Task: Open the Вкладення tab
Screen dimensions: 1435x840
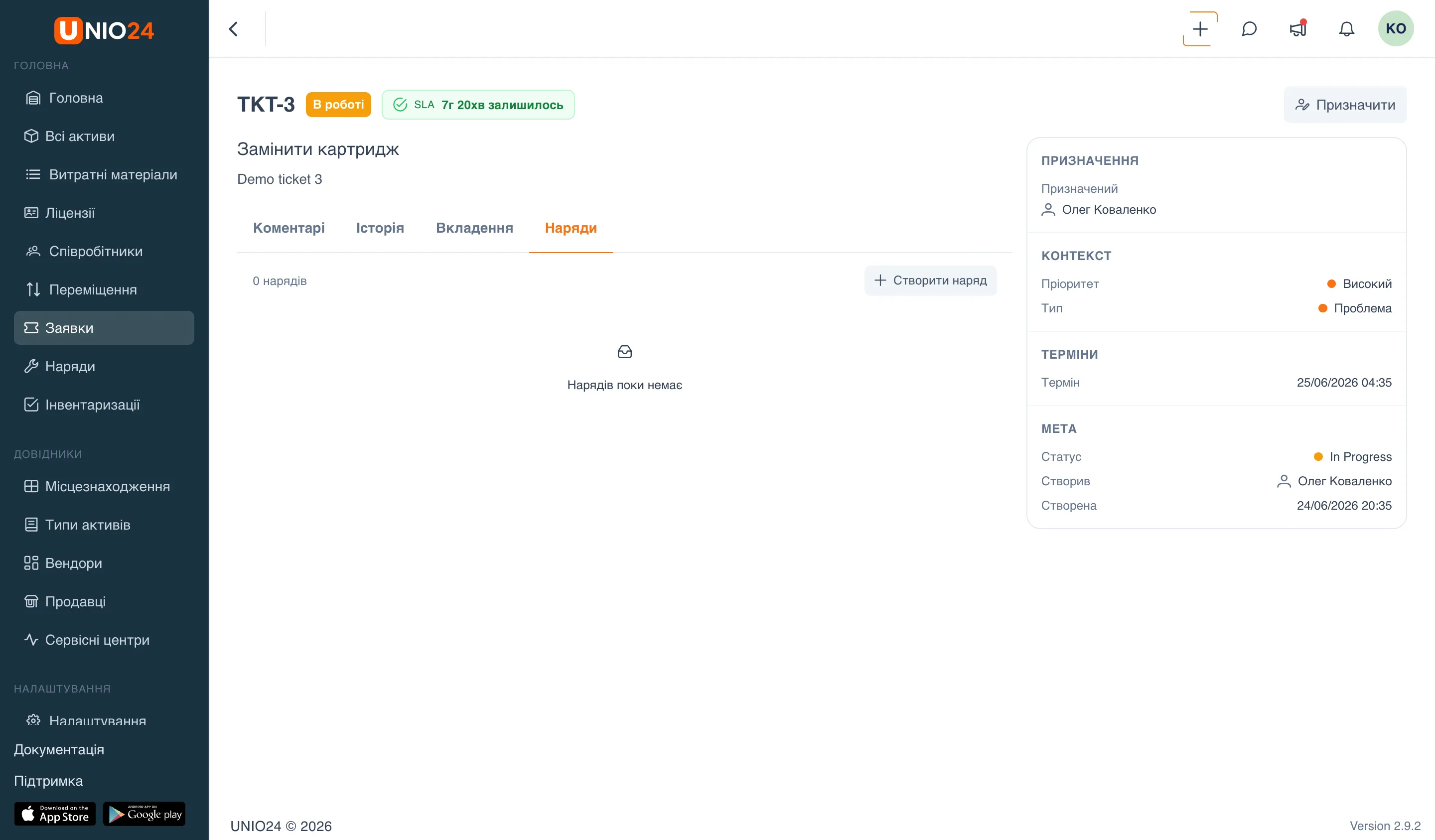Action: click(474, 228)
